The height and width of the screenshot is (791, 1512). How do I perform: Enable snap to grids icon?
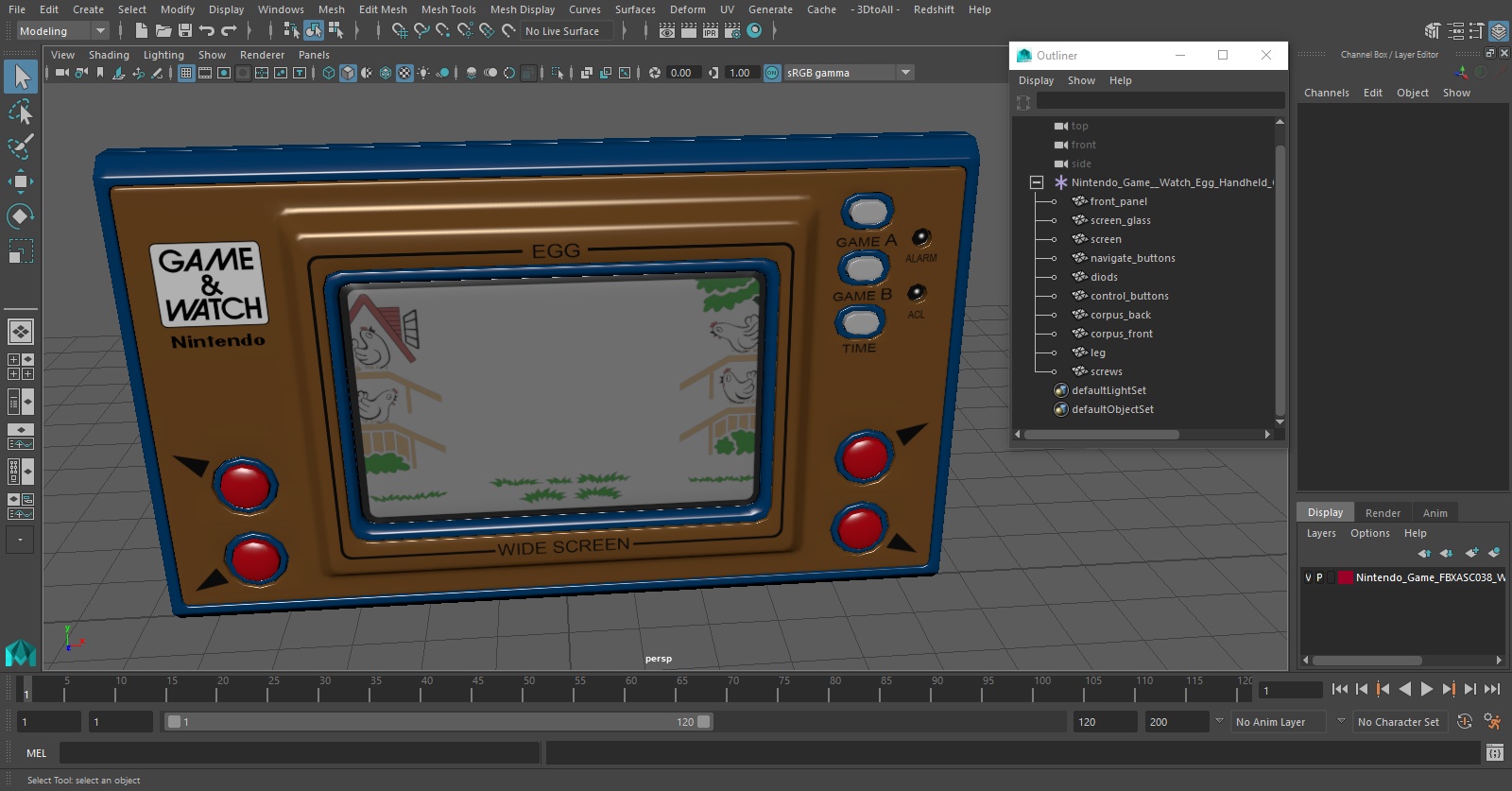(x=399, y=30)
